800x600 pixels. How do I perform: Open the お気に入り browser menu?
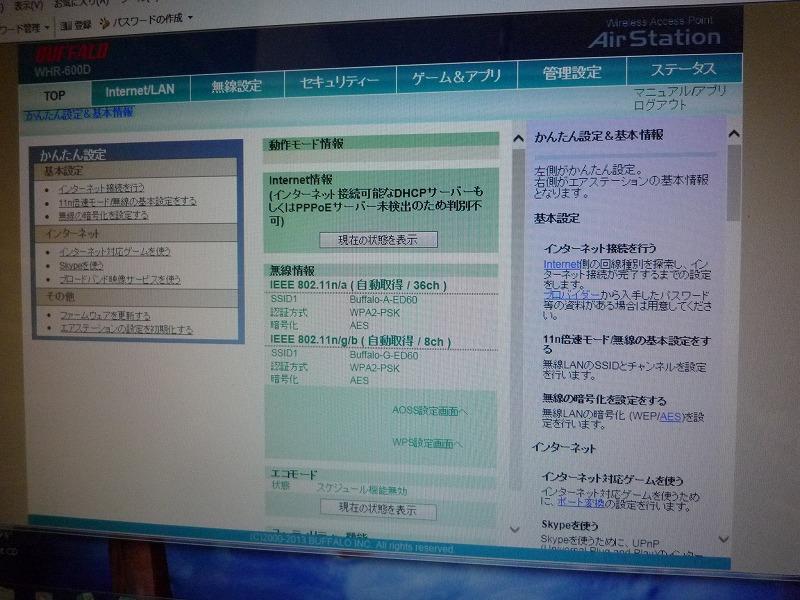[x=82, y=3]
